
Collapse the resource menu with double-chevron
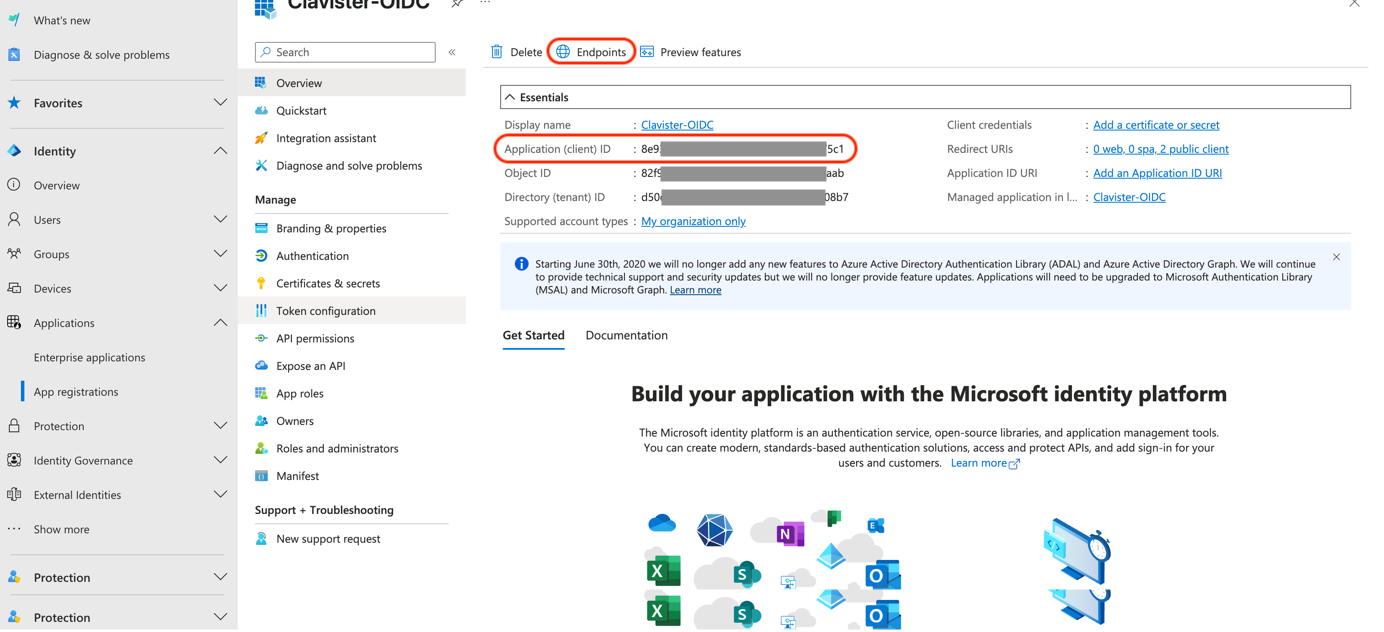coord(452,52)
